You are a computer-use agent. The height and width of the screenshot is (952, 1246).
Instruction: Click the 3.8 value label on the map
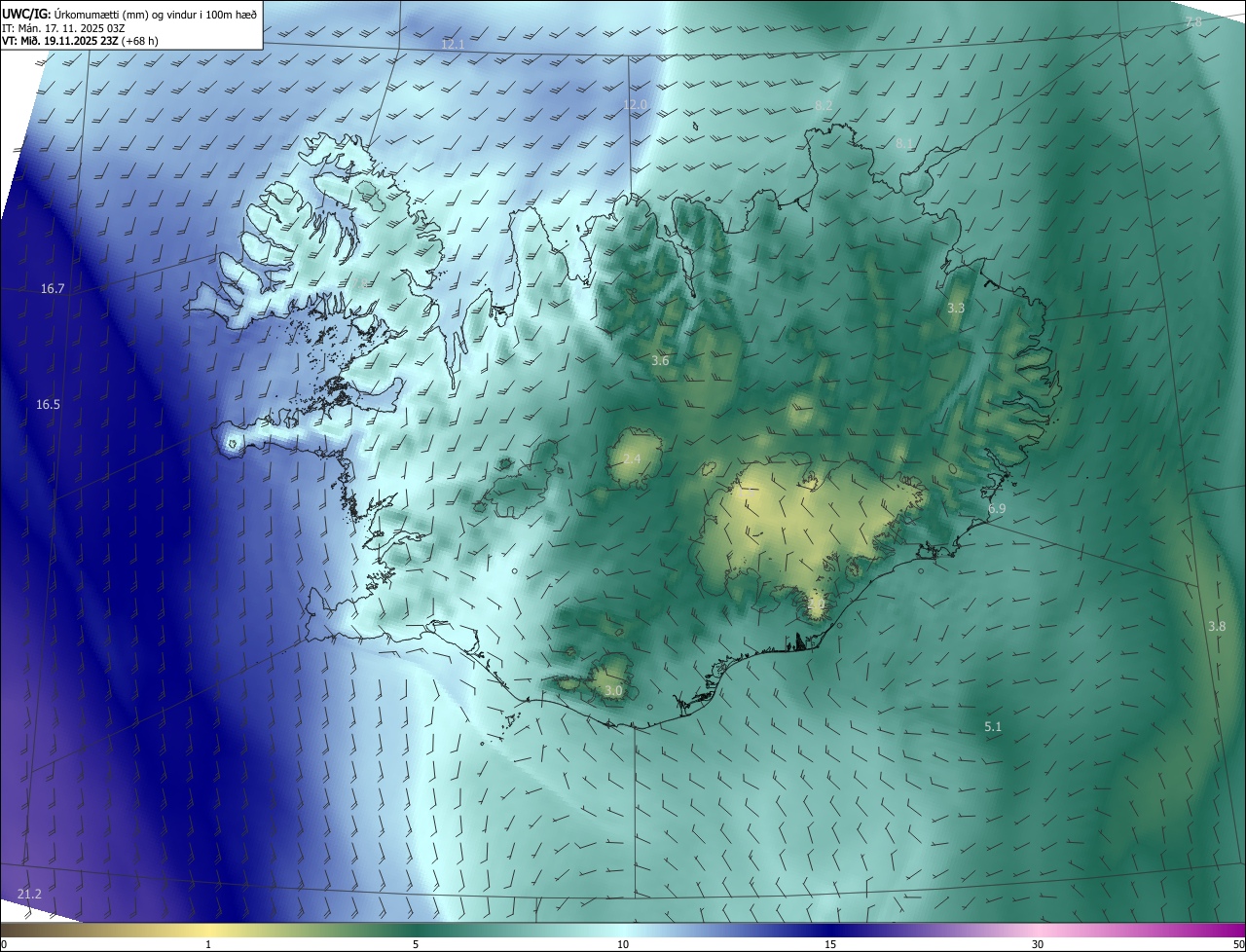point(1217,626)
